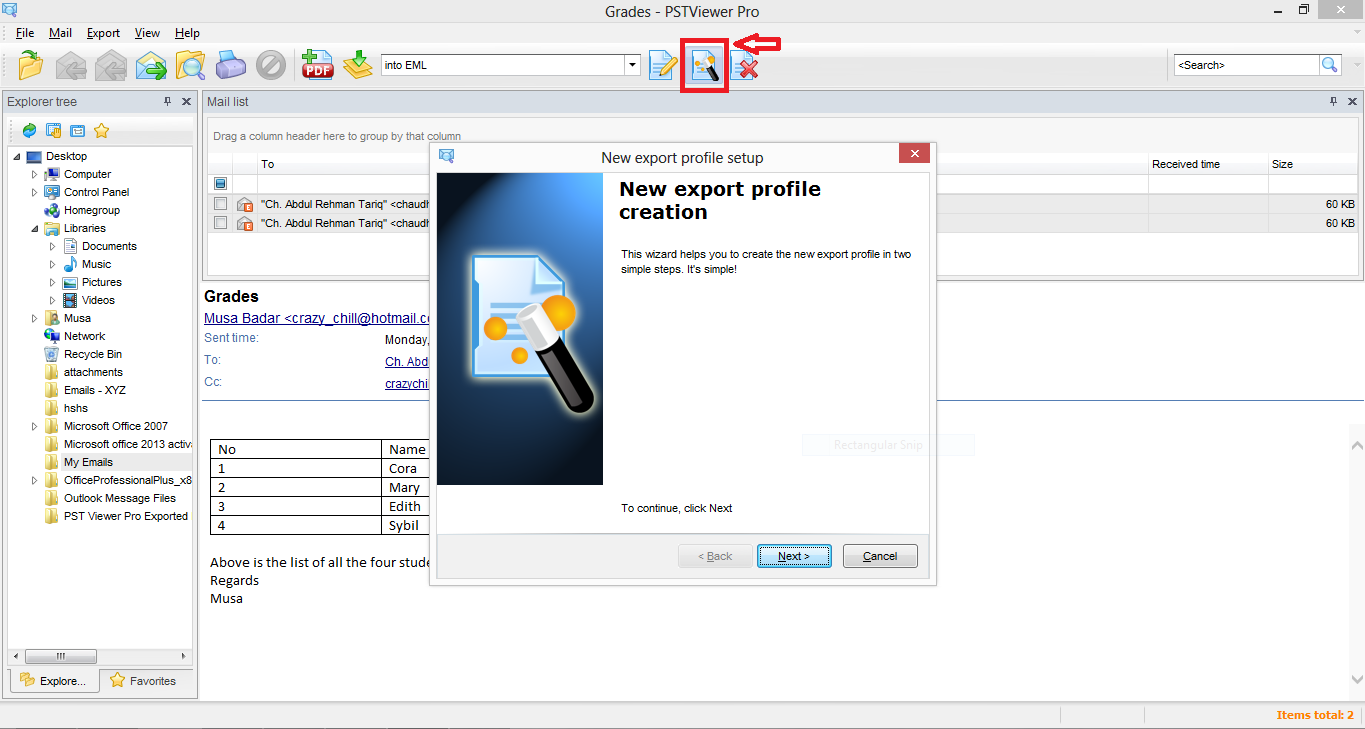Viewport: 1365px width, 729px height.
Task: Open the View menu
Action: coord(147,33)
